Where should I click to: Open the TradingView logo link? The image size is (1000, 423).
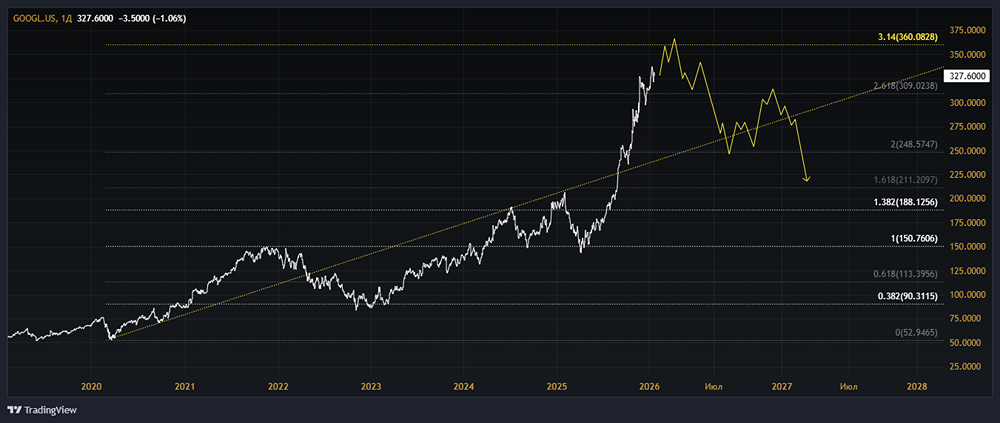[x=42, y=410]
